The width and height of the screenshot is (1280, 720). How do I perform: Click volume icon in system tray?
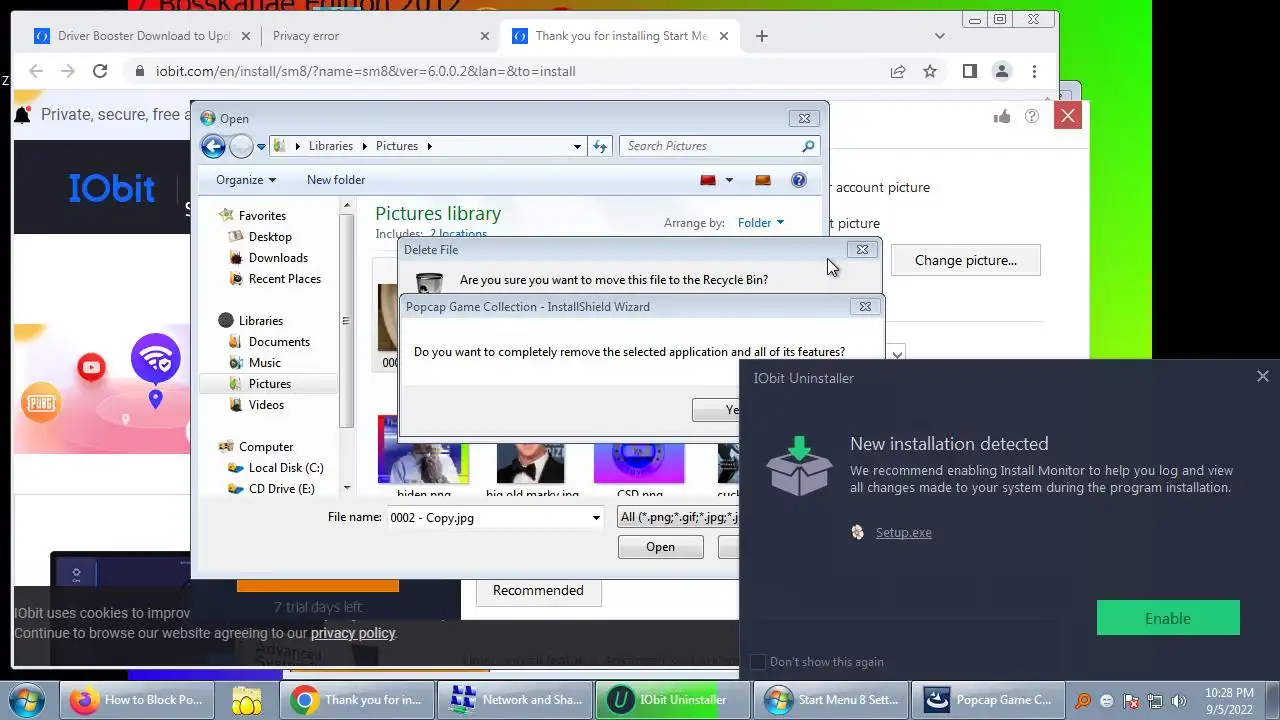(x=1178, y=701)
